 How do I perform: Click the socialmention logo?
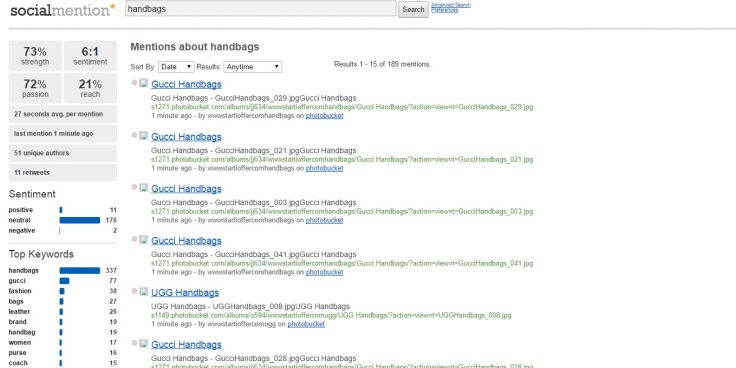point(62,10)
